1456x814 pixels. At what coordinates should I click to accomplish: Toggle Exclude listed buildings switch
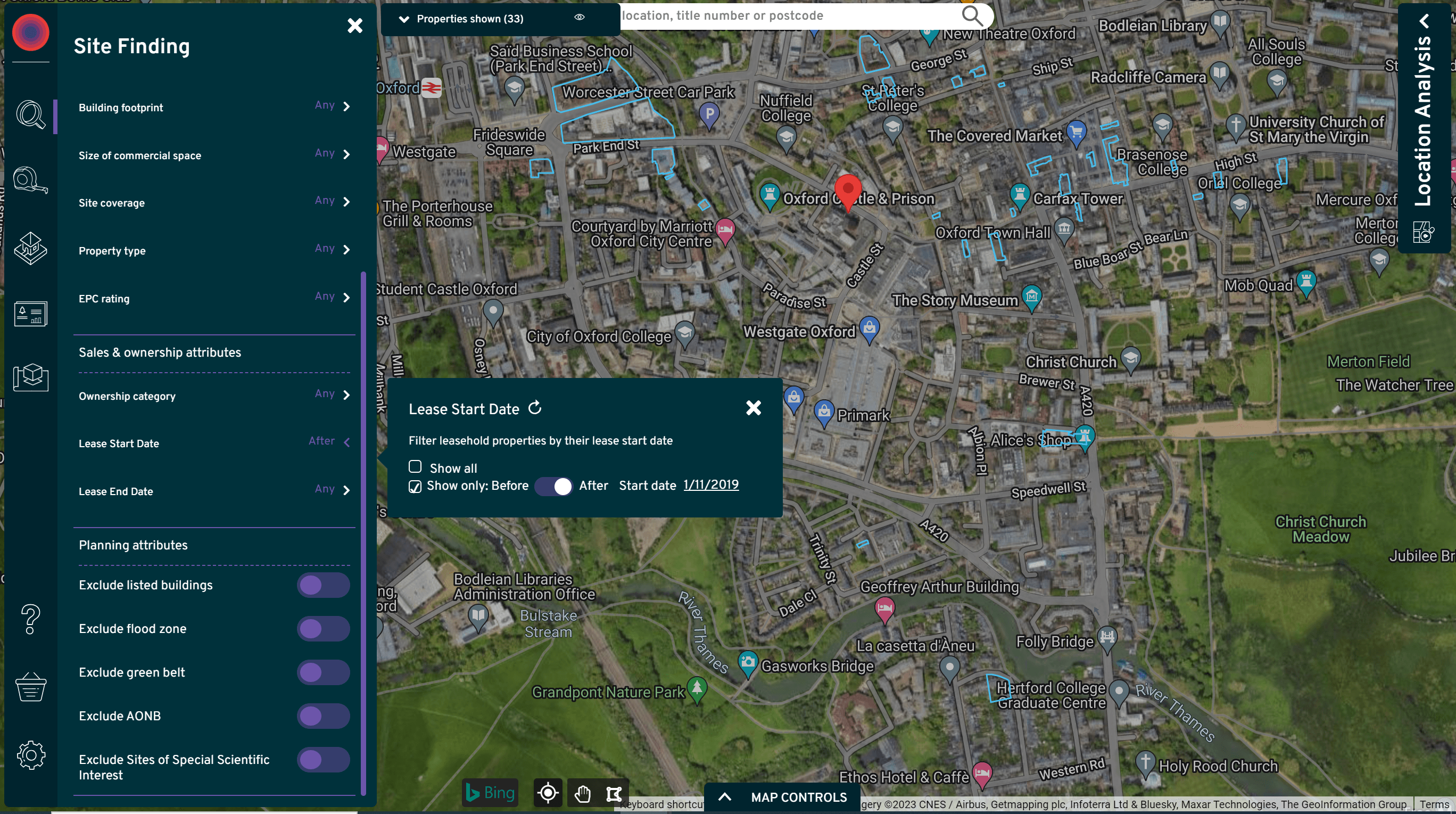pyautogui.click(x=322, y=585)
